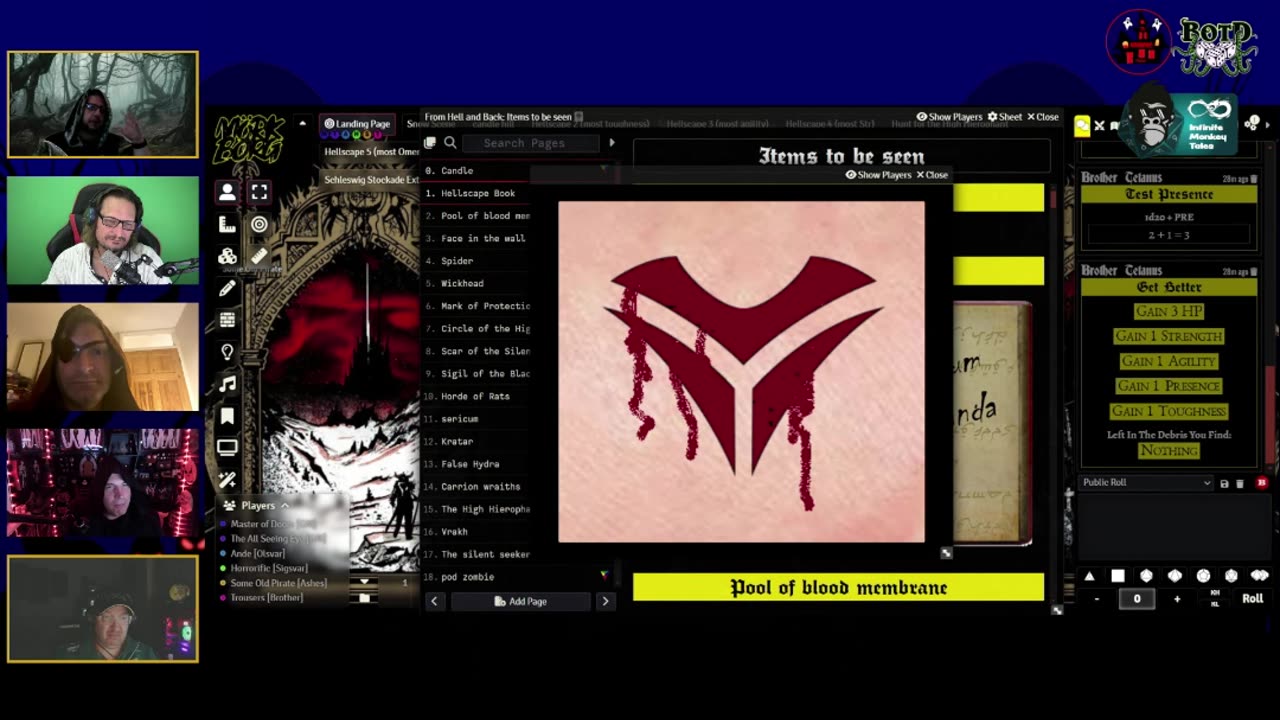Viewport: 1280px width, 720px height.
Task: Delete the Get Better chat message
Action: [x=1254, y=272]
